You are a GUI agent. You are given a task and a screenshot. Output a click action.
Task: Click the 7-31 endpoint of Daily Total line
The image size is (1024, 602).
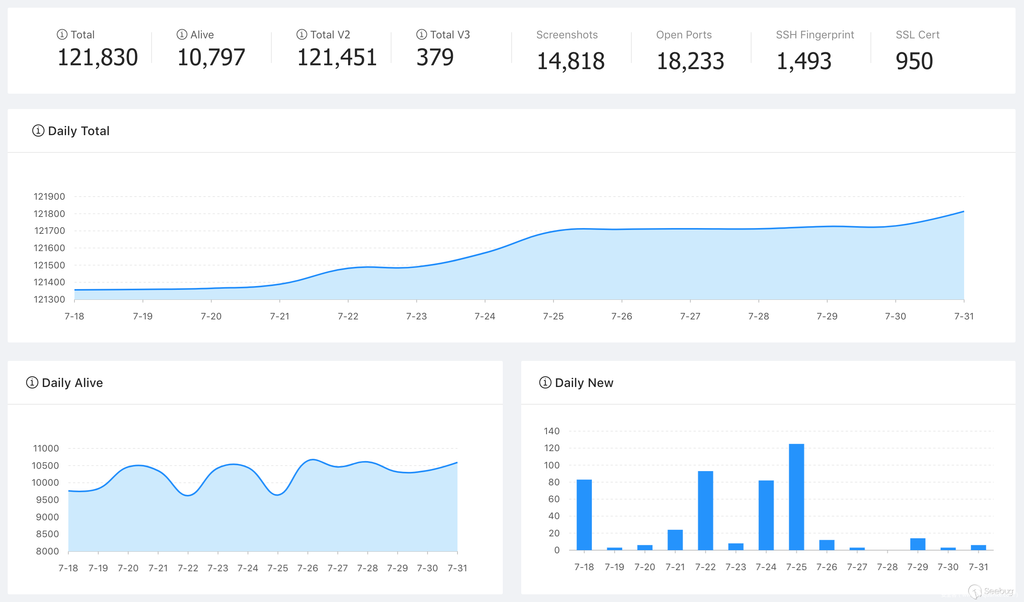click(x=963, y=211)
